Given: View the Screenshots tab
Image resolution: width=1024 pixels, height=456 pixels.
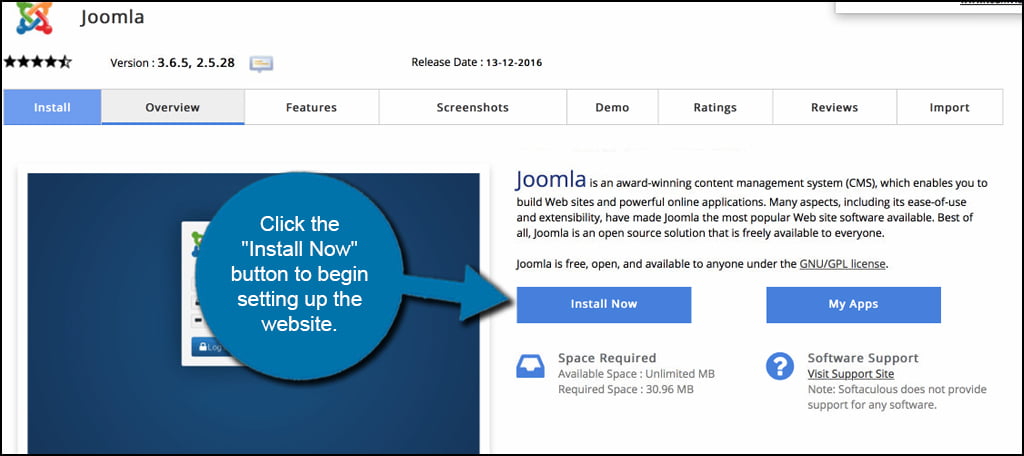Looking at the screenshot, I should pos(473,107).
